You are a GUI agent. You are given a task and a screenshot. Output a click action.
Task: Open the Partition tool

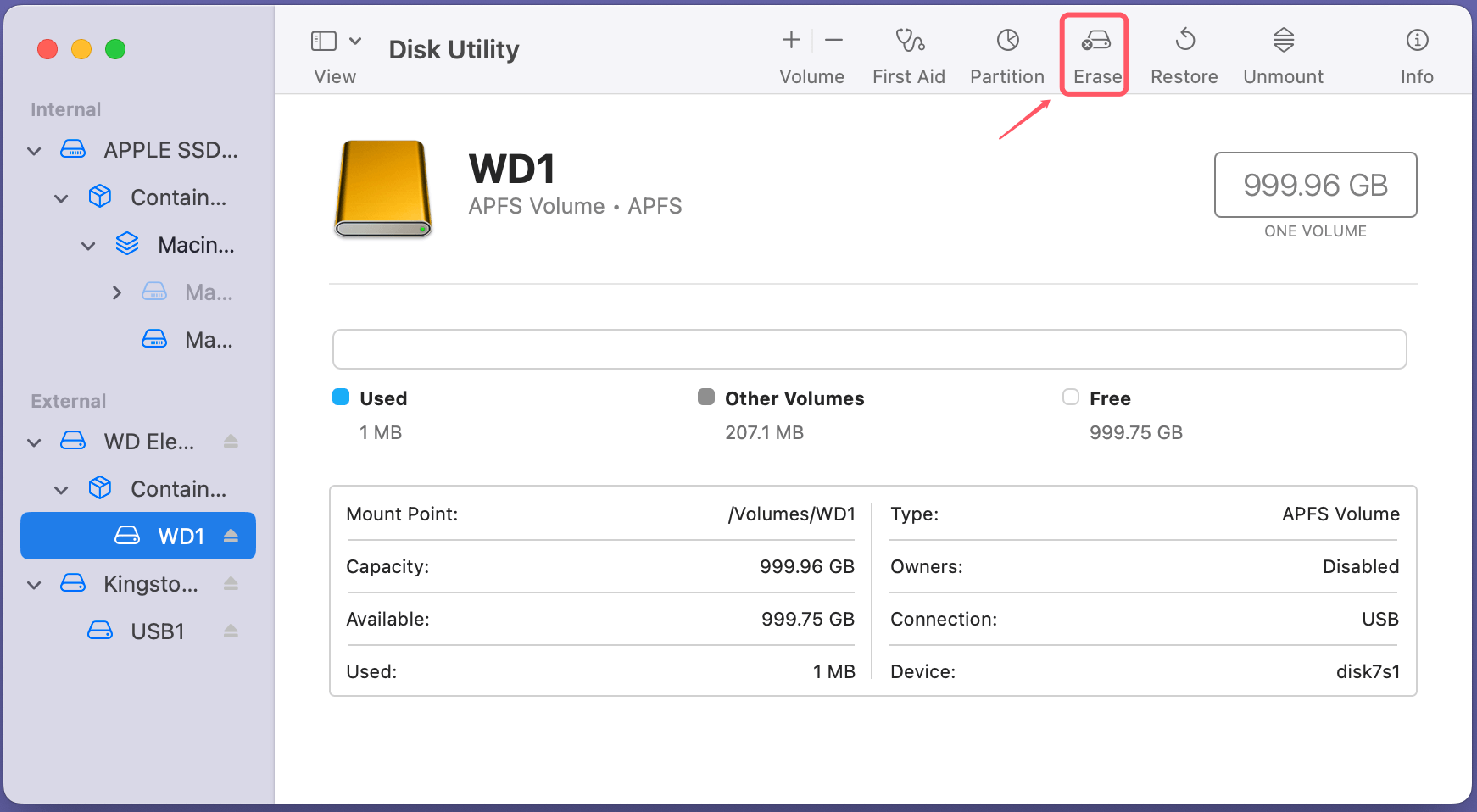tap(1007, 41)
